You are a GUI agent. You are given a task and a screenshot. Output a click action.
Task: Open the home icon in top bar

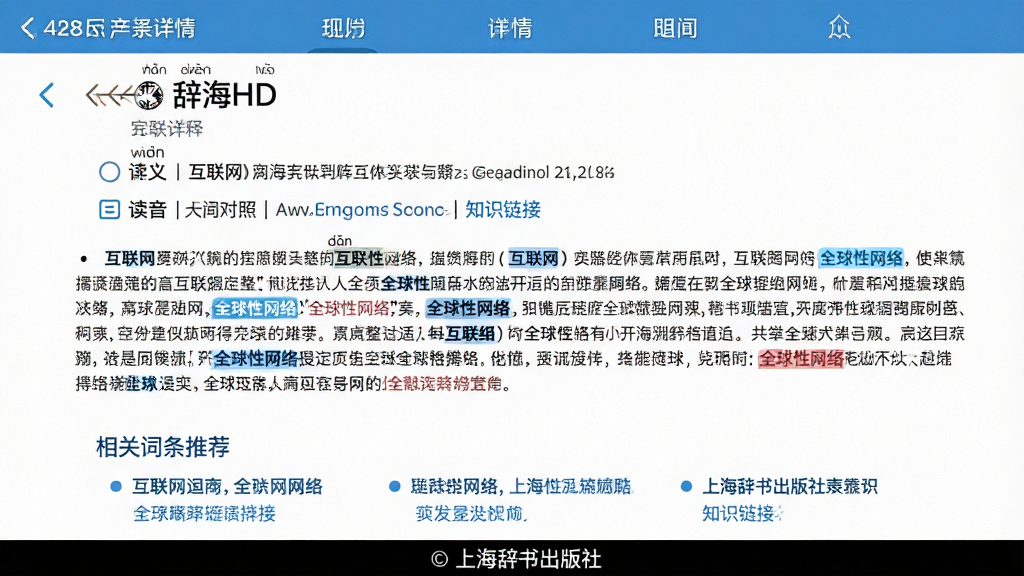pos(839,27)
